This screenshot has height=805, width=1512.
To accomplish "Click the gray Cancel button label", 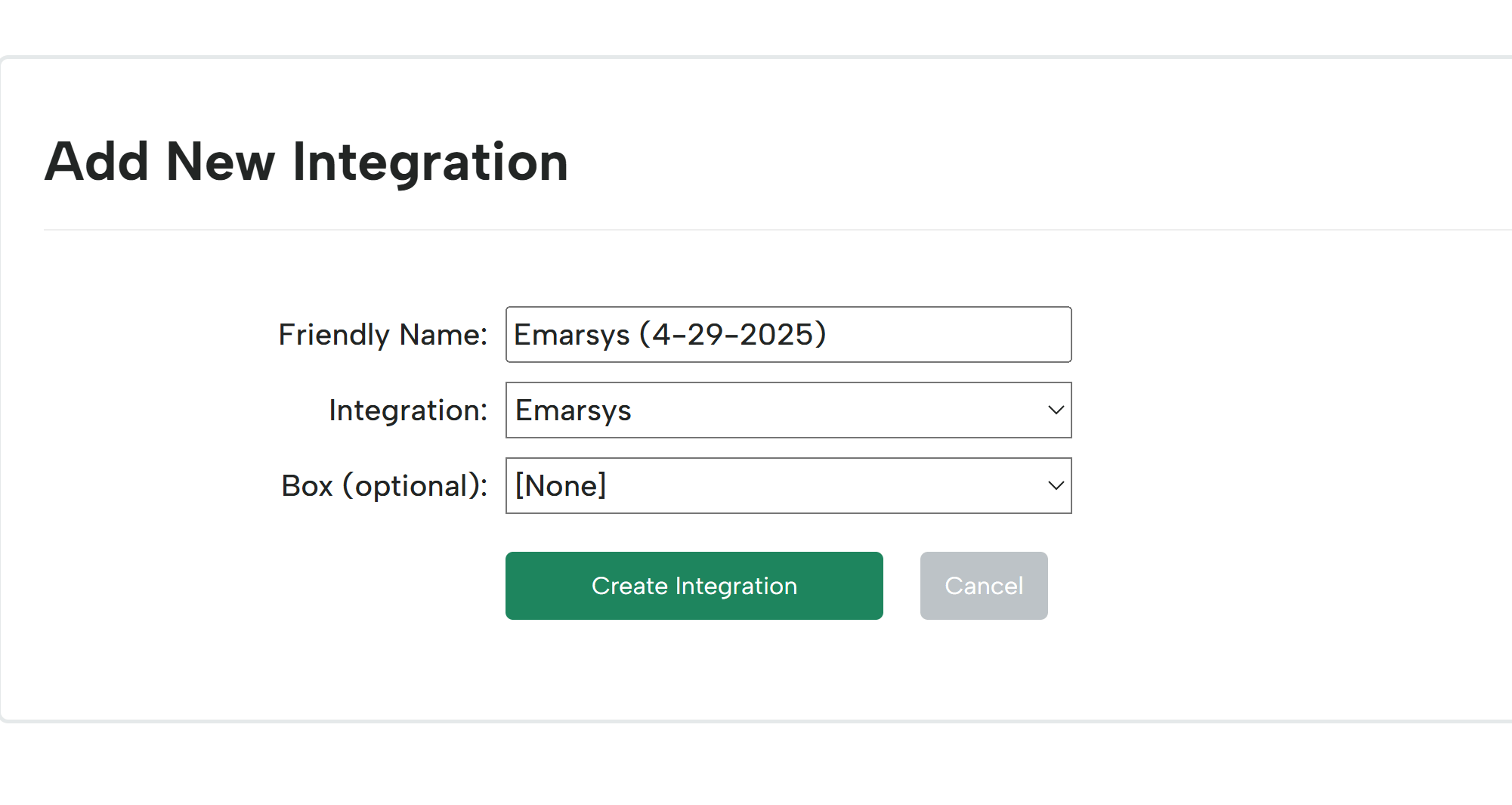I will tap(983, 586).
